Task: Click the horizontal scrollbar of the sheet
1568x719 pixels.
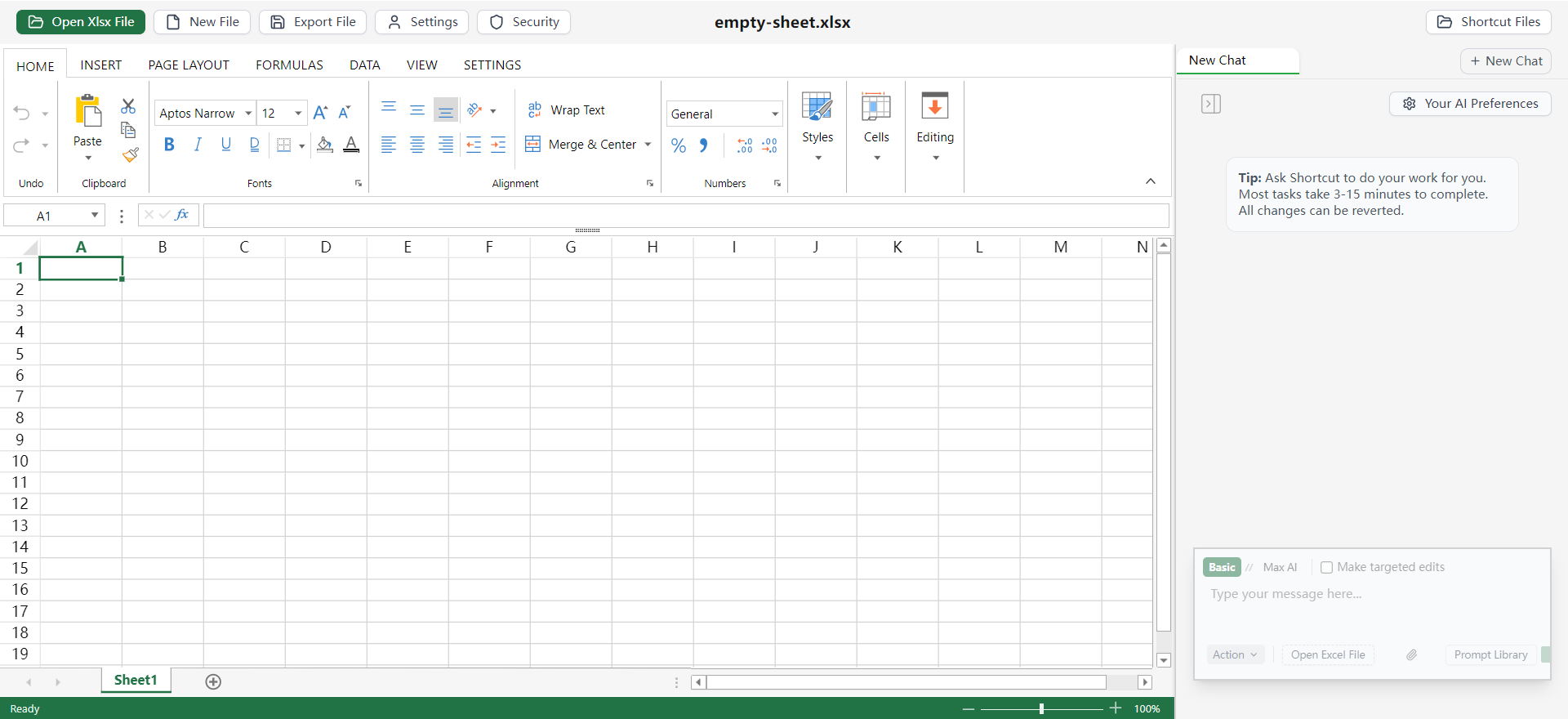Action: pos(906,682)
